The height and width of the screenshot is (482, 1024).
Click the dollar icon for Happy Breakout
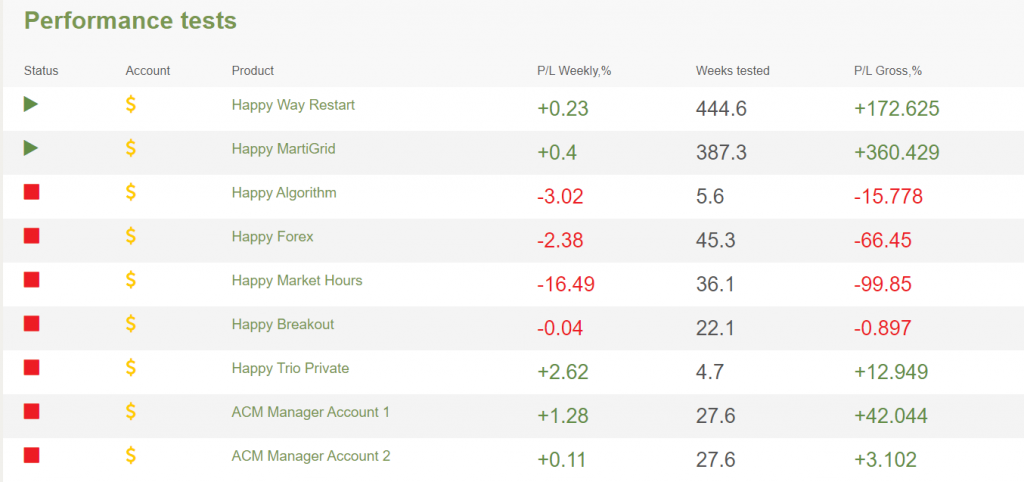pyautogui.click(x=131, y=324)
